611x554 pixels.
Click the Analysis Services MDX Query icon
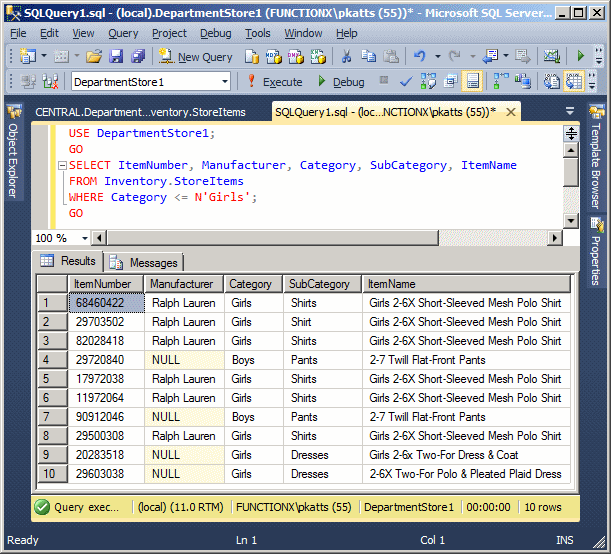(x=274, y=56)
